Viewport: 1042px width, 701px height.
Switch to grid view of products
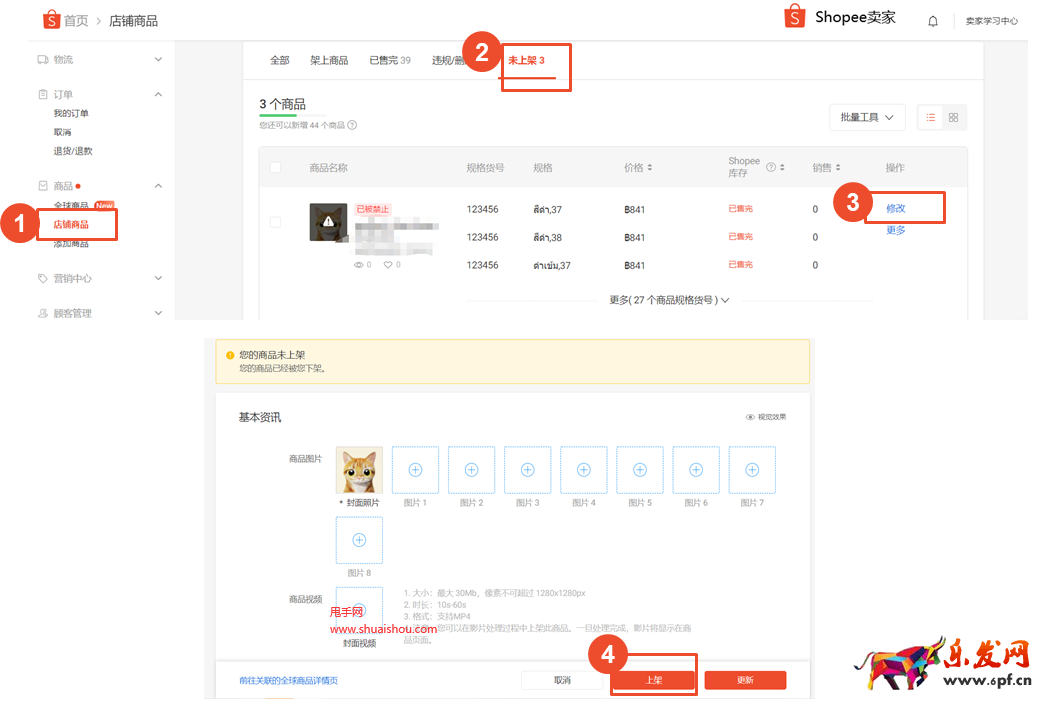coord(953,117)
